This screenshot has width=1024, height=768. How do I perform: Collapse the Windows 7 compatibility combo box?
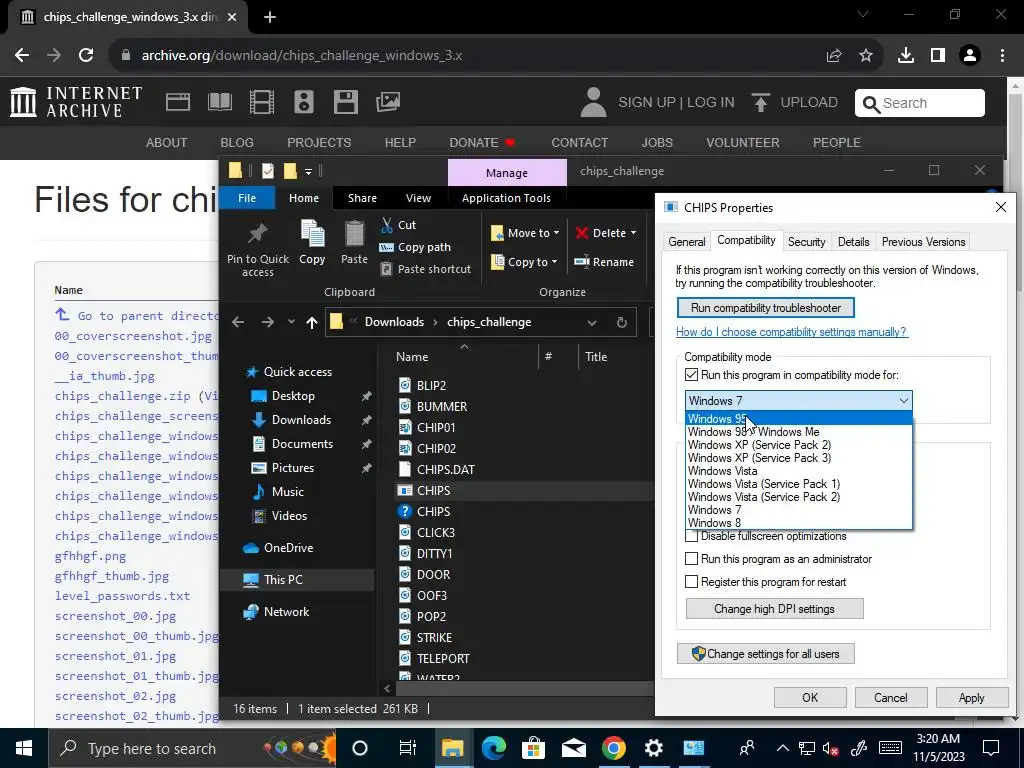(904, 400)
